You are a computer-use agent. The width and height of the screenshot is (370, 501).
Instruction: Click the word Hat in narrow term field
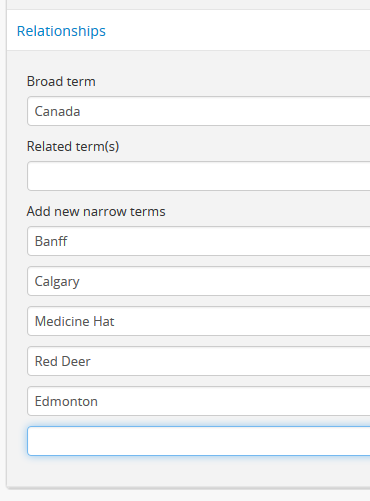(x=104, y=321)
